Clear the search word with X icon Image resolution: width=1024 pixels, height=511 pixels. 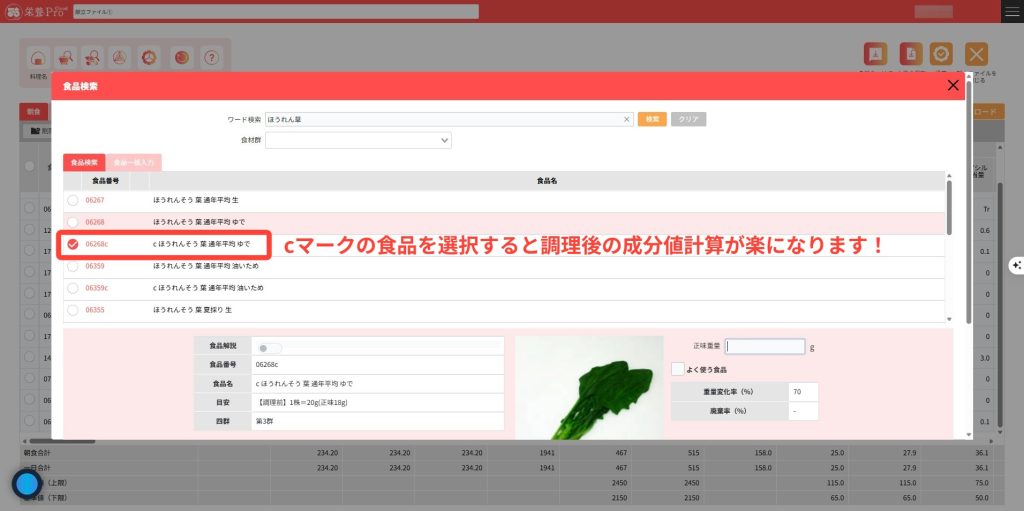click(x=627, y=119)
